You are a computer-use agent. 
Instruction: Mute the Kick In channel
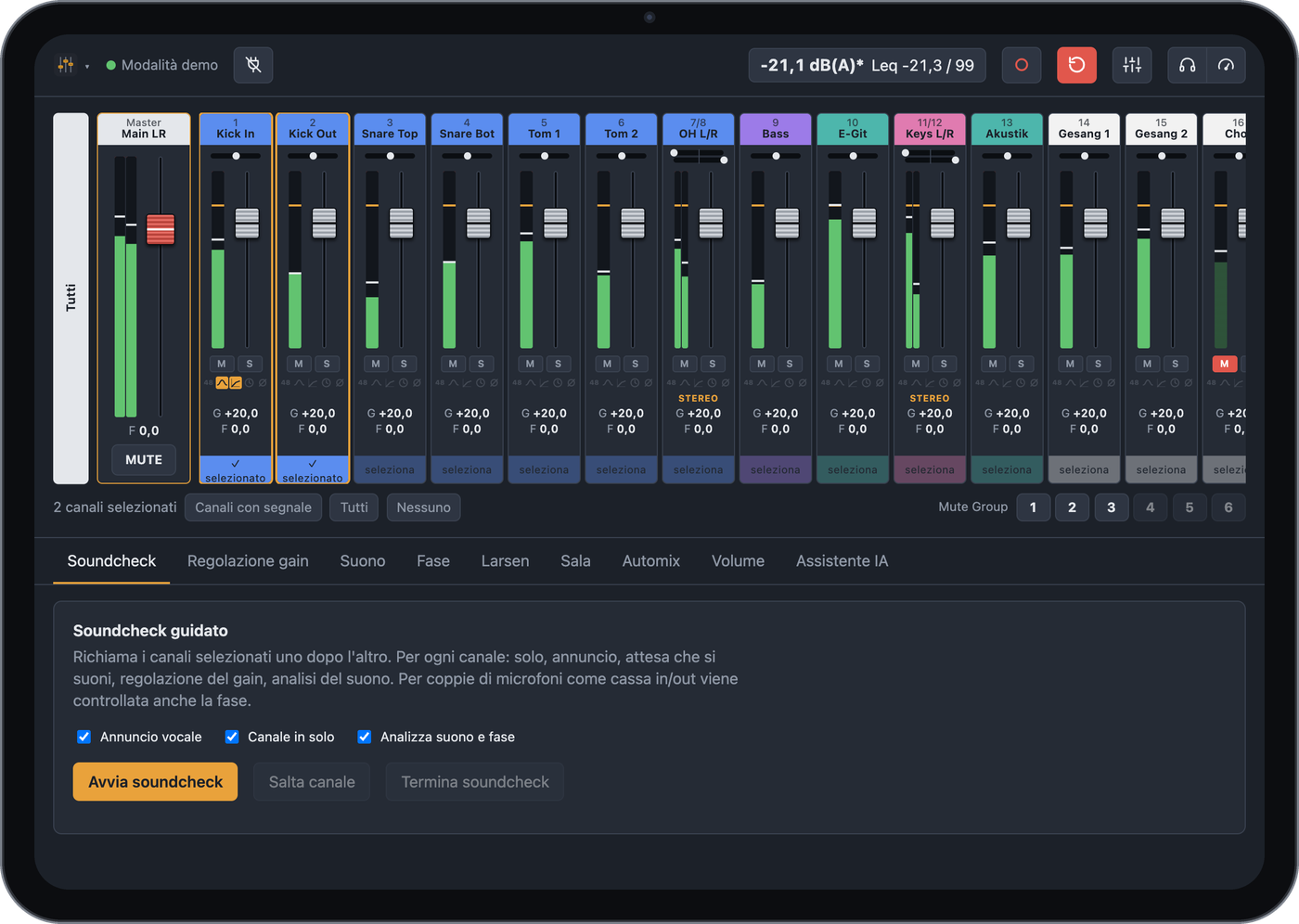(222, 364)
